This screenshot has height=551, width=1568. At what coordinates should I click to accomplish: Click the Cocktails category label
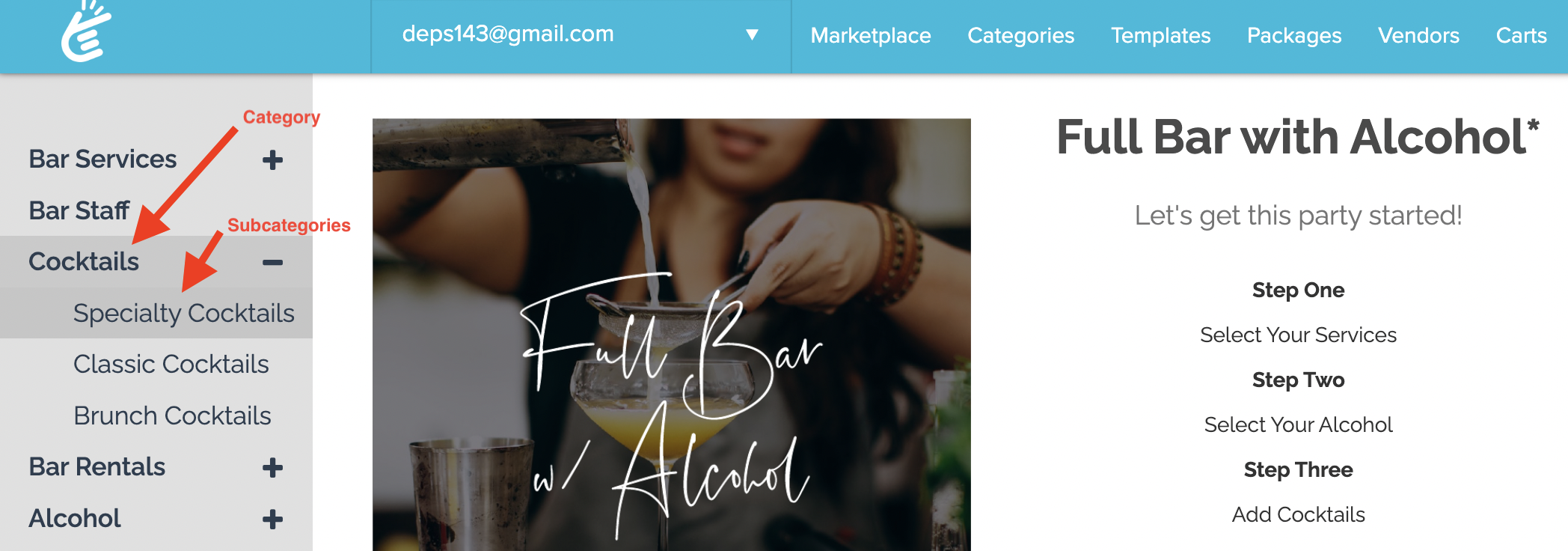[x=84, y=261]
